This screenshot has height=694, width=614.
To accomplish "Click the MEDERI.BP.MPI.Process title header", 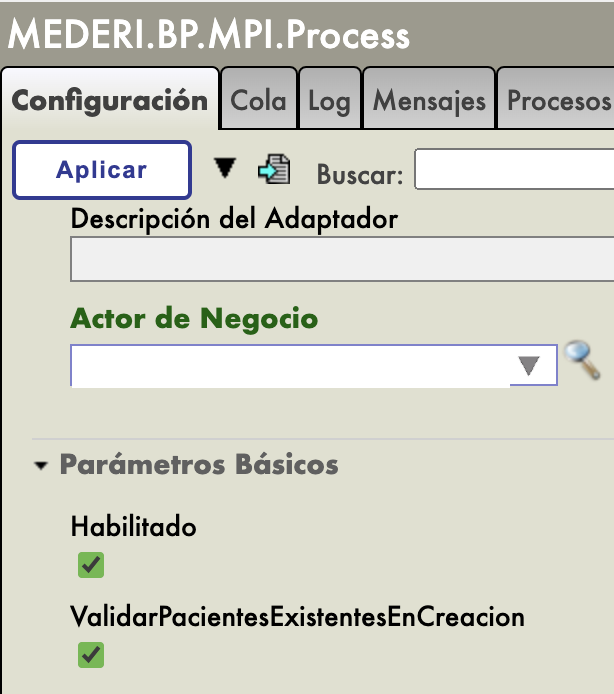I will pyautogui.click(x=209, y=35).
